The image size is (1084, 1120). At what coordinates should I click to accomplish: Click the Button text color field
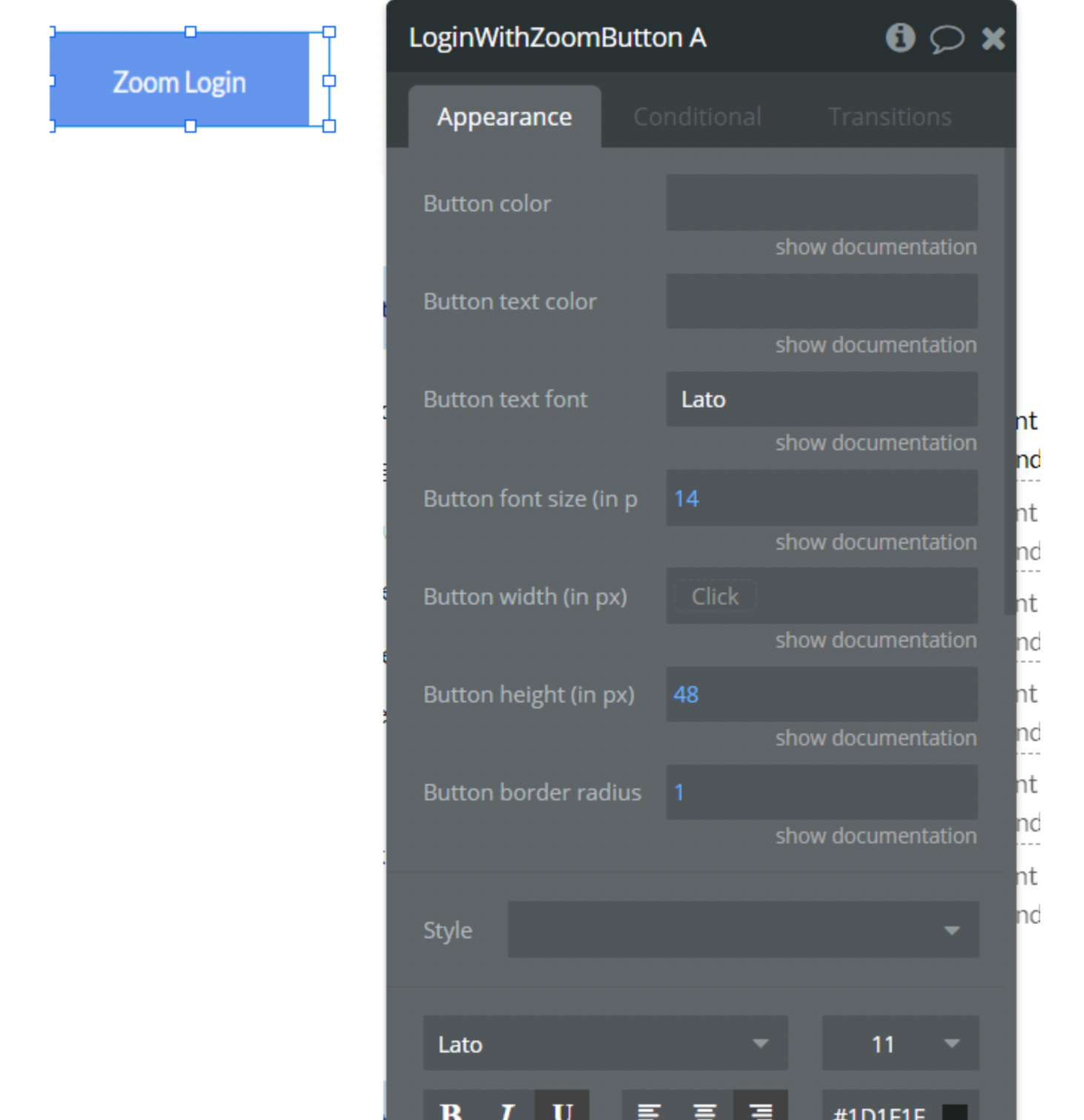coord(822,301)
